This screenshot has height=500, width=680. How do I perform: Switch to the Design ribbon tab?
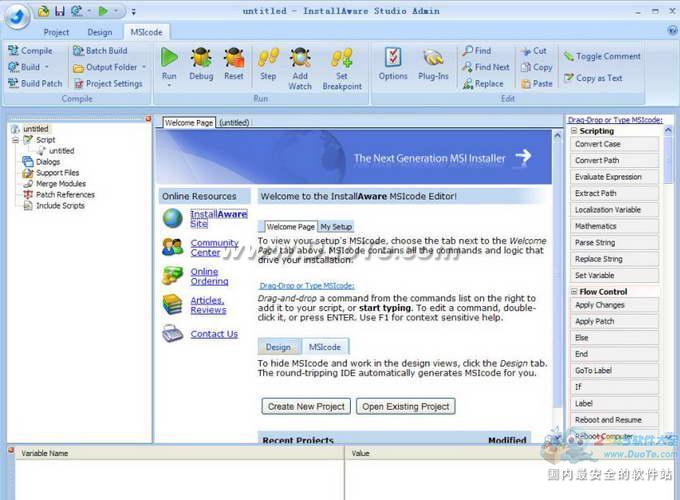(99, 31)
